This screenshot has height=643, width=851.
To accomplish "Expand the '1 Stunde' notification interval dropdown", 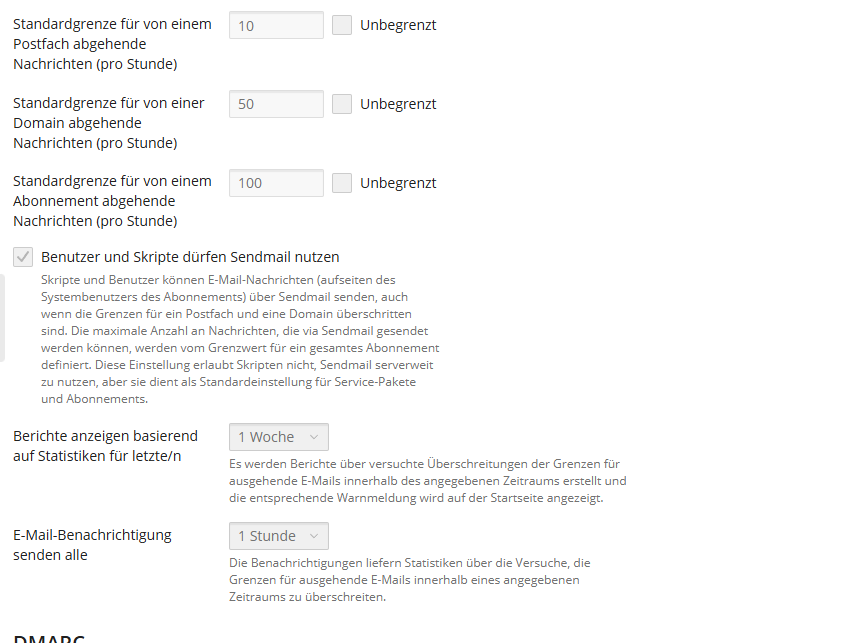I will click(x=278, y=536).
